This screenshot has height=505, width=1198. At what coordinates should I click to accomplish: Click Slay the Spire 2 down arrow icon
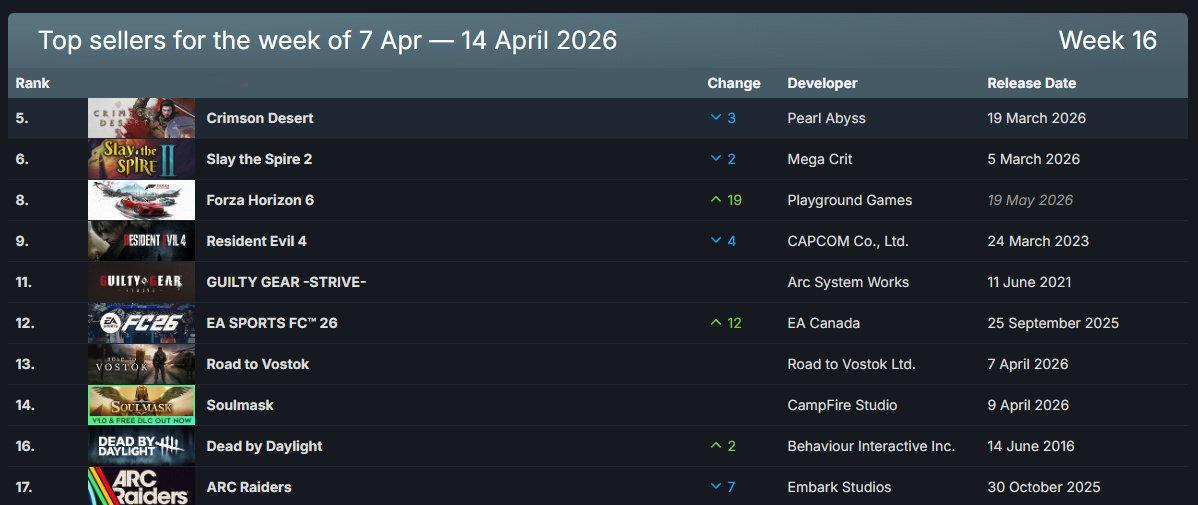(x=716, y=159)
